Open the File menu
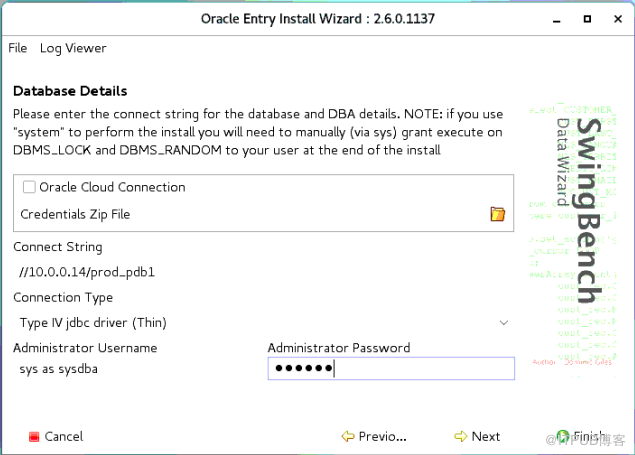635x455 pixels. click(x=17, y=48)
